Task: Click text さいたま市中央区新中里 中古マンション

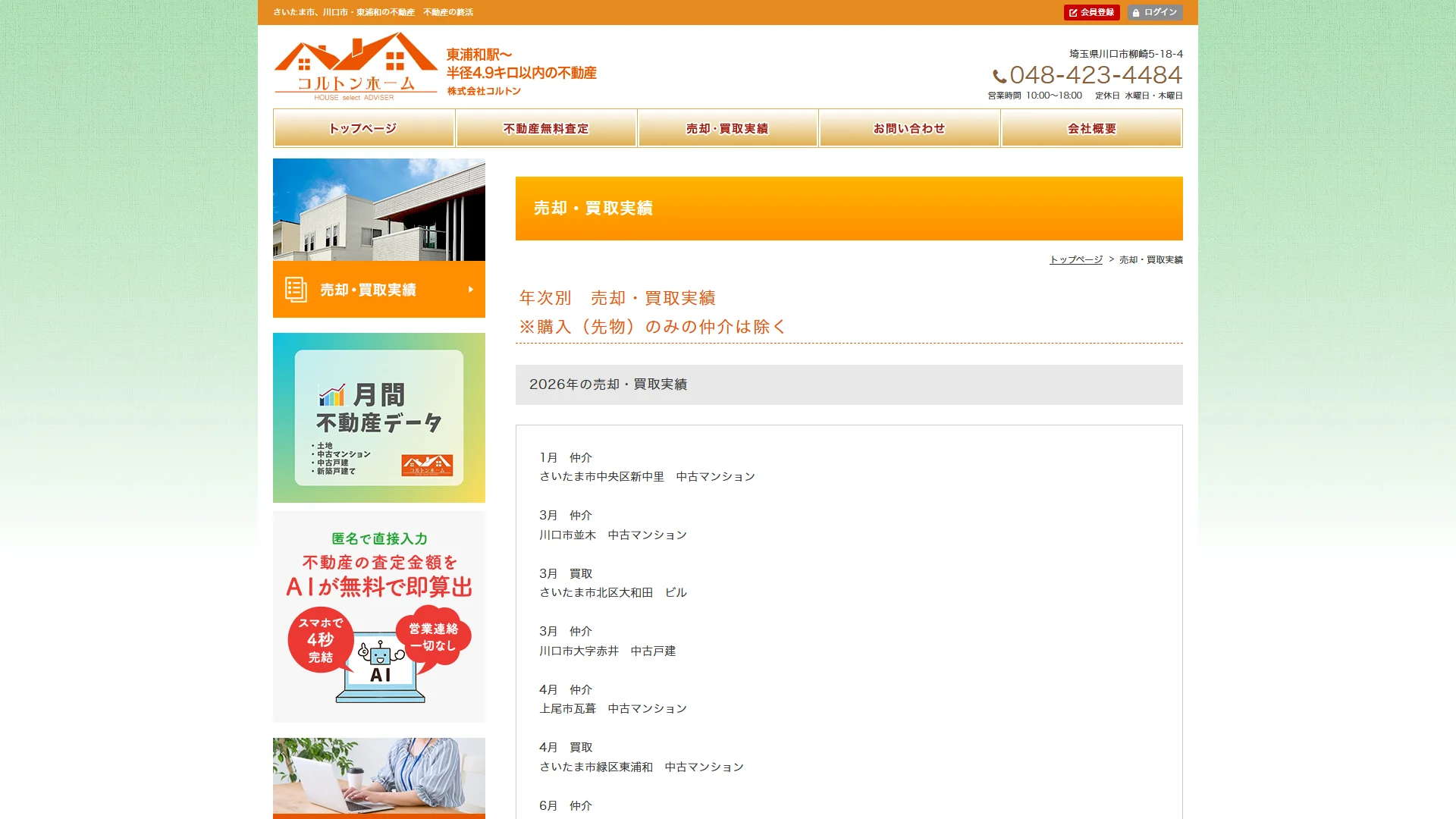Action: point(648,477)
